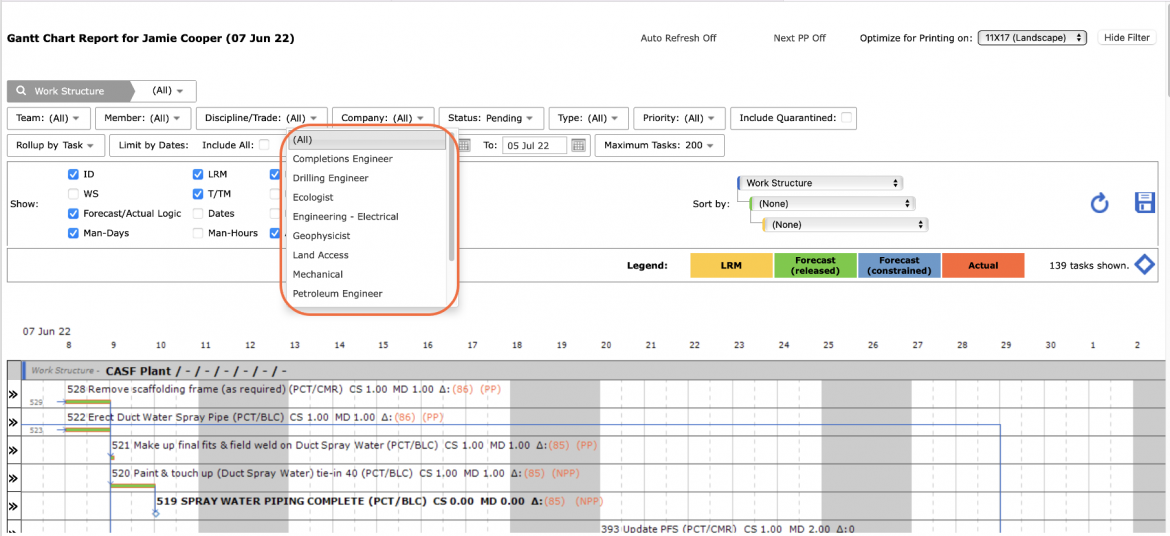Open the Priority filter dropdown

679,118
